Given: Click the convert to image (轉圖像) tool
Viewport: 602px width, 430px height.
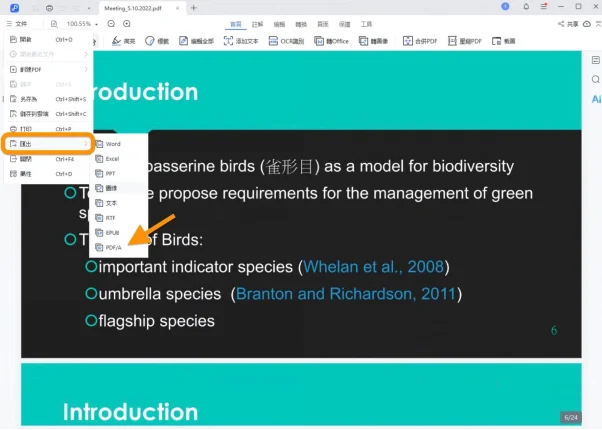Looking at the screenshot, I should point(373,41).
